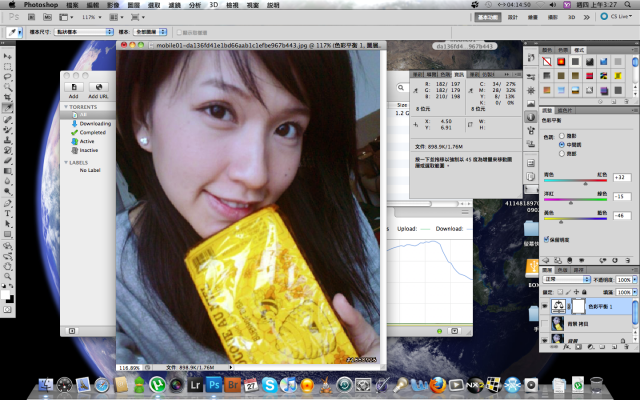Select the Rectangle shape tool
Image resolution: width=640 pixels, height=400 pixels.
pyautogui.click(x=8, y=234)
